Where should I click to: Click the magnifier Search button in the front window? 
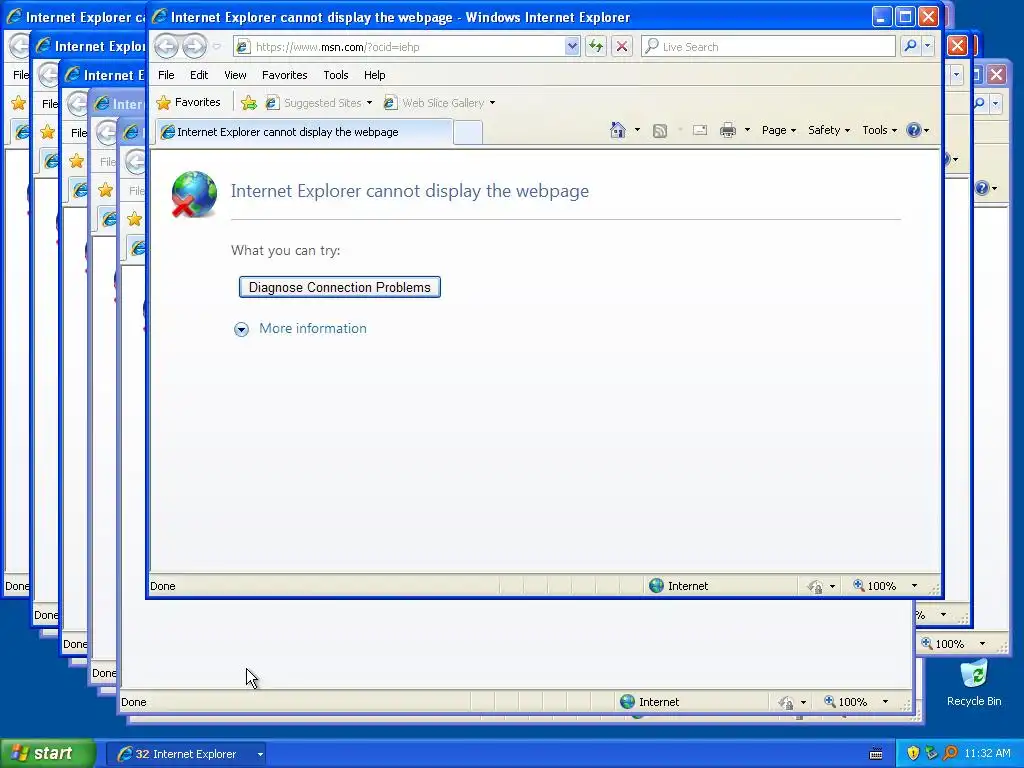pos(910,46)
